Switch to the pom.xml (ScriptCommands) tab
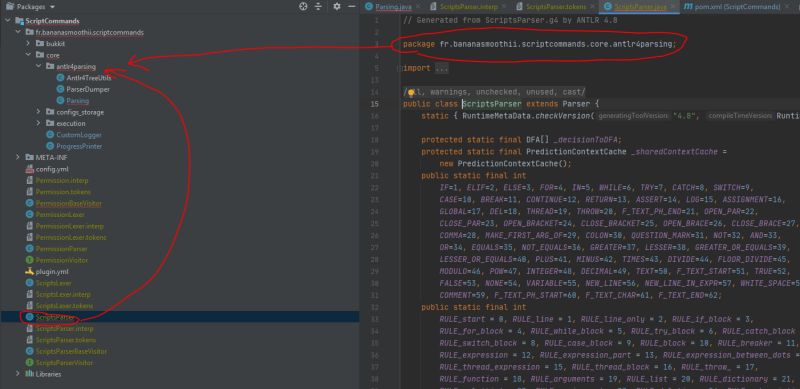The height and width of the screenshot is (389, 800). point(738,7)
